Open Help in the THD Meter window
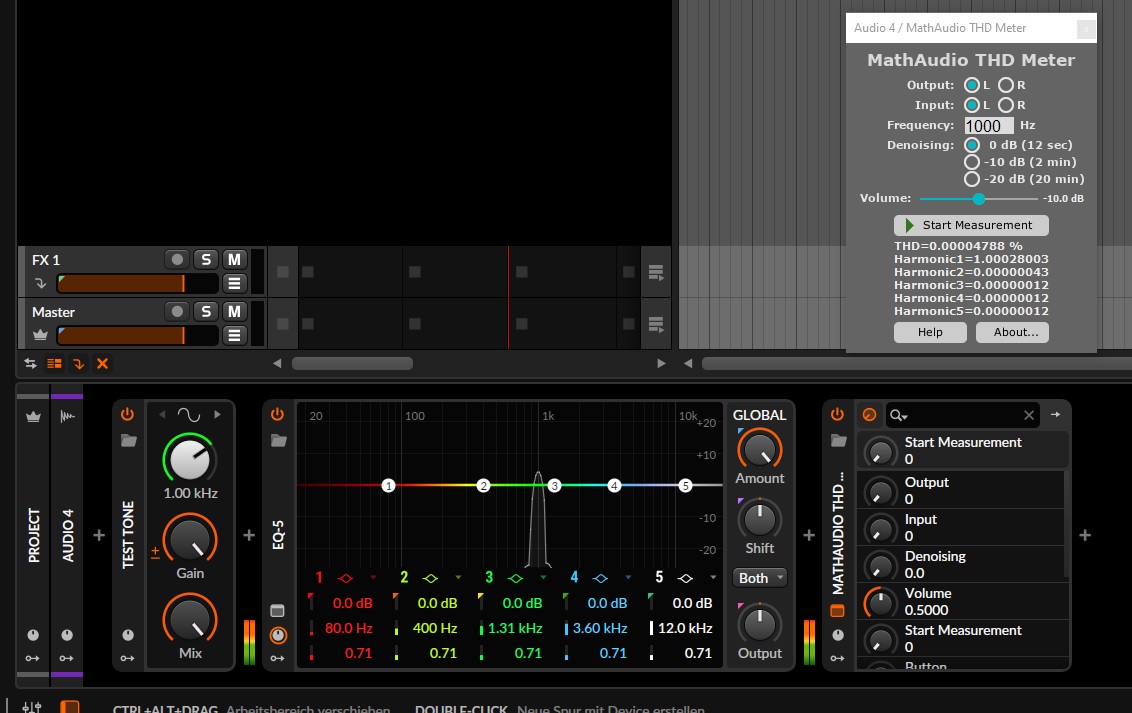Screen dimensions: 1132x713 point(930,332)
